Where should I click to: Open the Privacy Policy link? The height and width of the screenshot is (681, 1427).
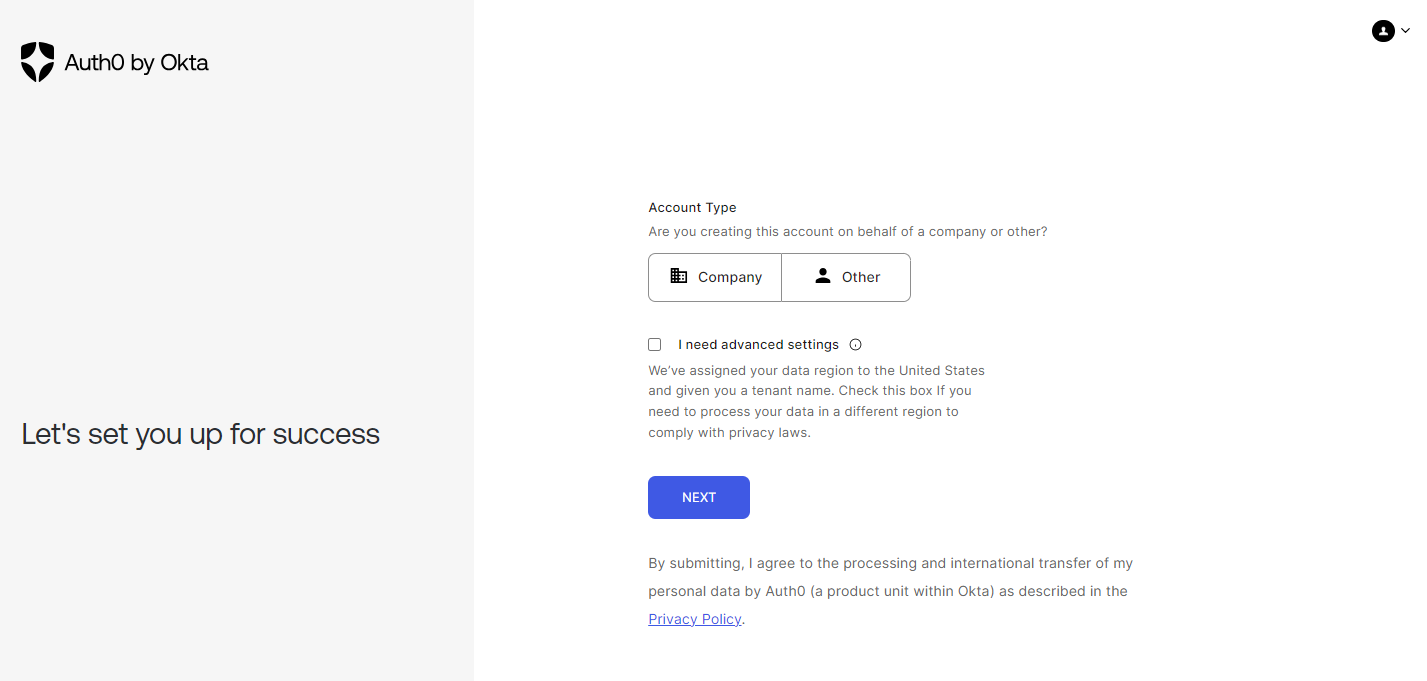coord(695,619)
